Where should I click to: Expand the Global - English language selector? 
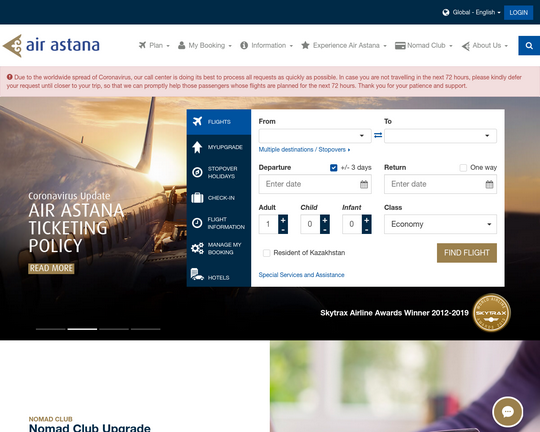[476, 12]
